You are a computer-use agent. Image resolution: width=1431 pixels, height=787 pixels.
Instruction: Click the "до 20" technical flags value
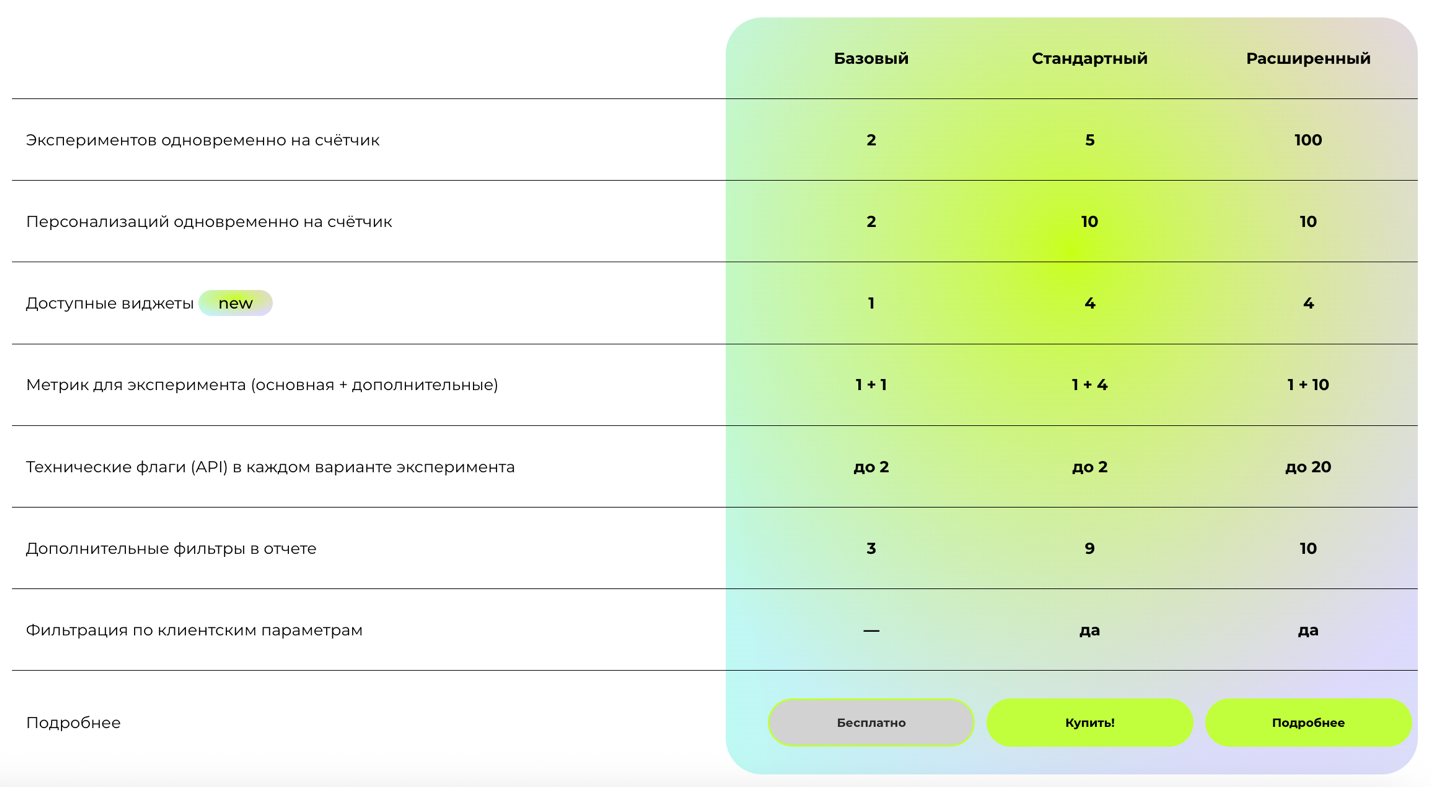tap(1307, 467)
